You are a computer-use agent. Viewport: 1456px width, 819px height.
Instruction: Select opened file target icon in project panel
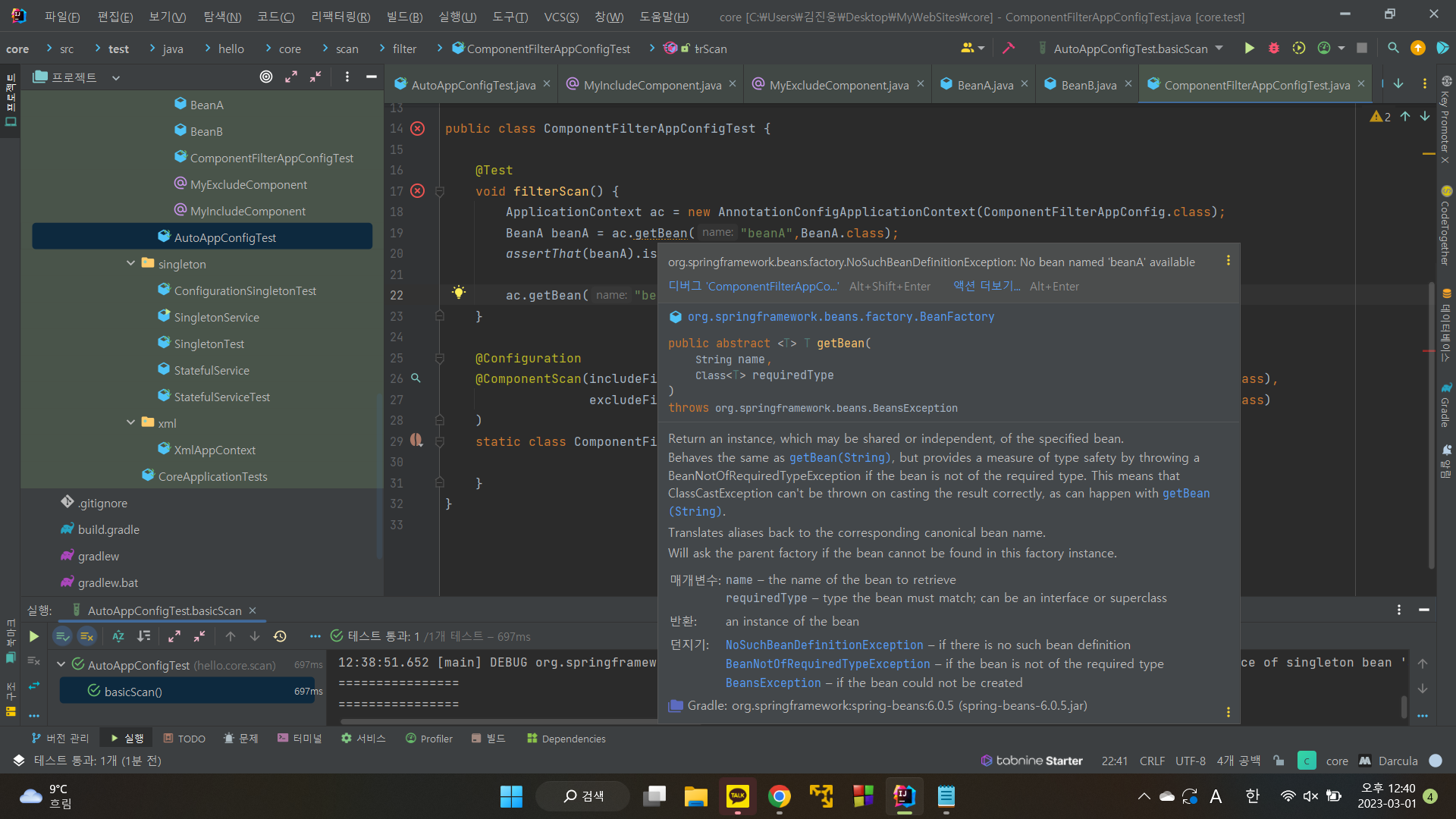click(x=266, y=77)
